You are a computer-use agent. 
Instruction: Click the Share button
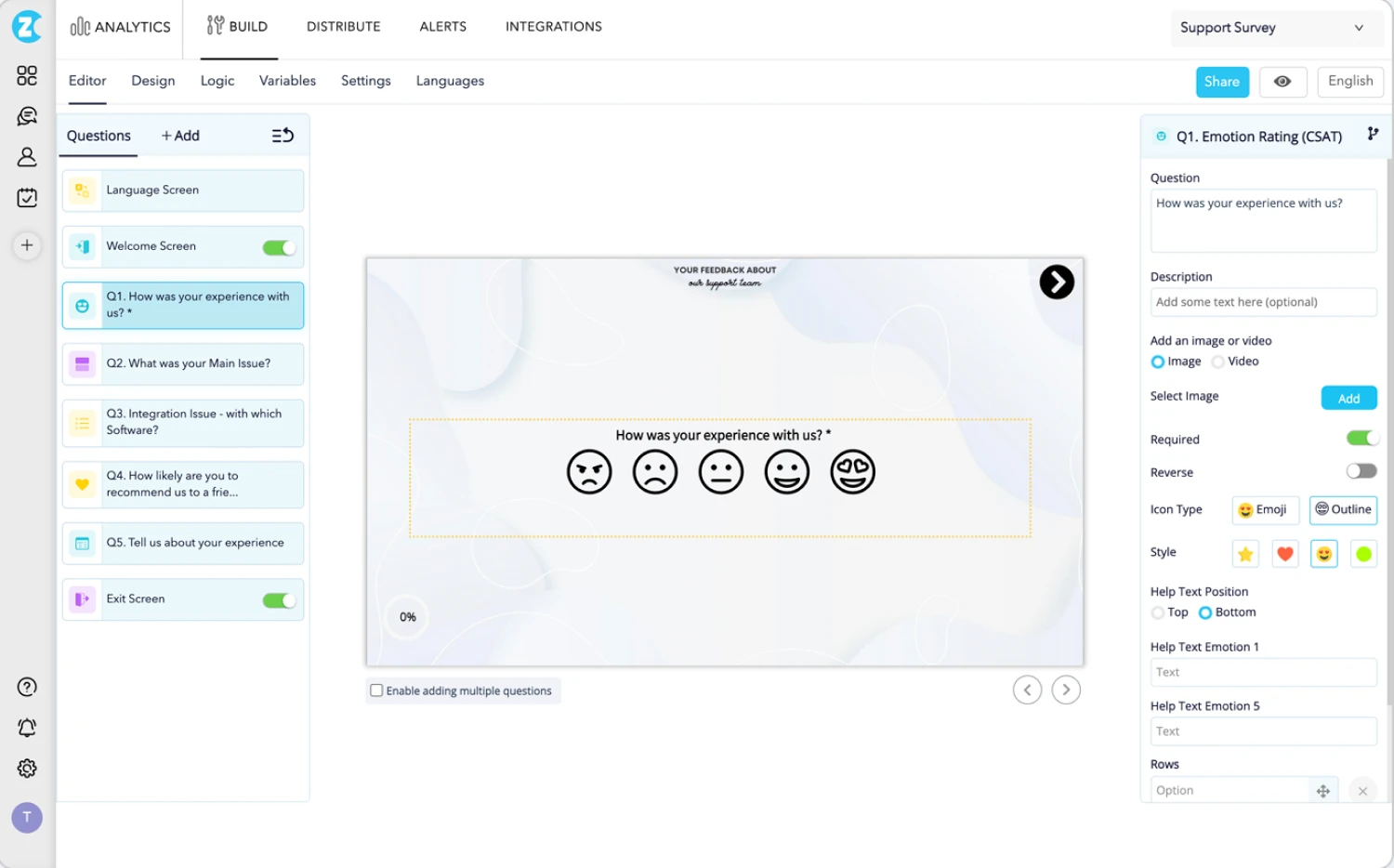pos(1222,82)
